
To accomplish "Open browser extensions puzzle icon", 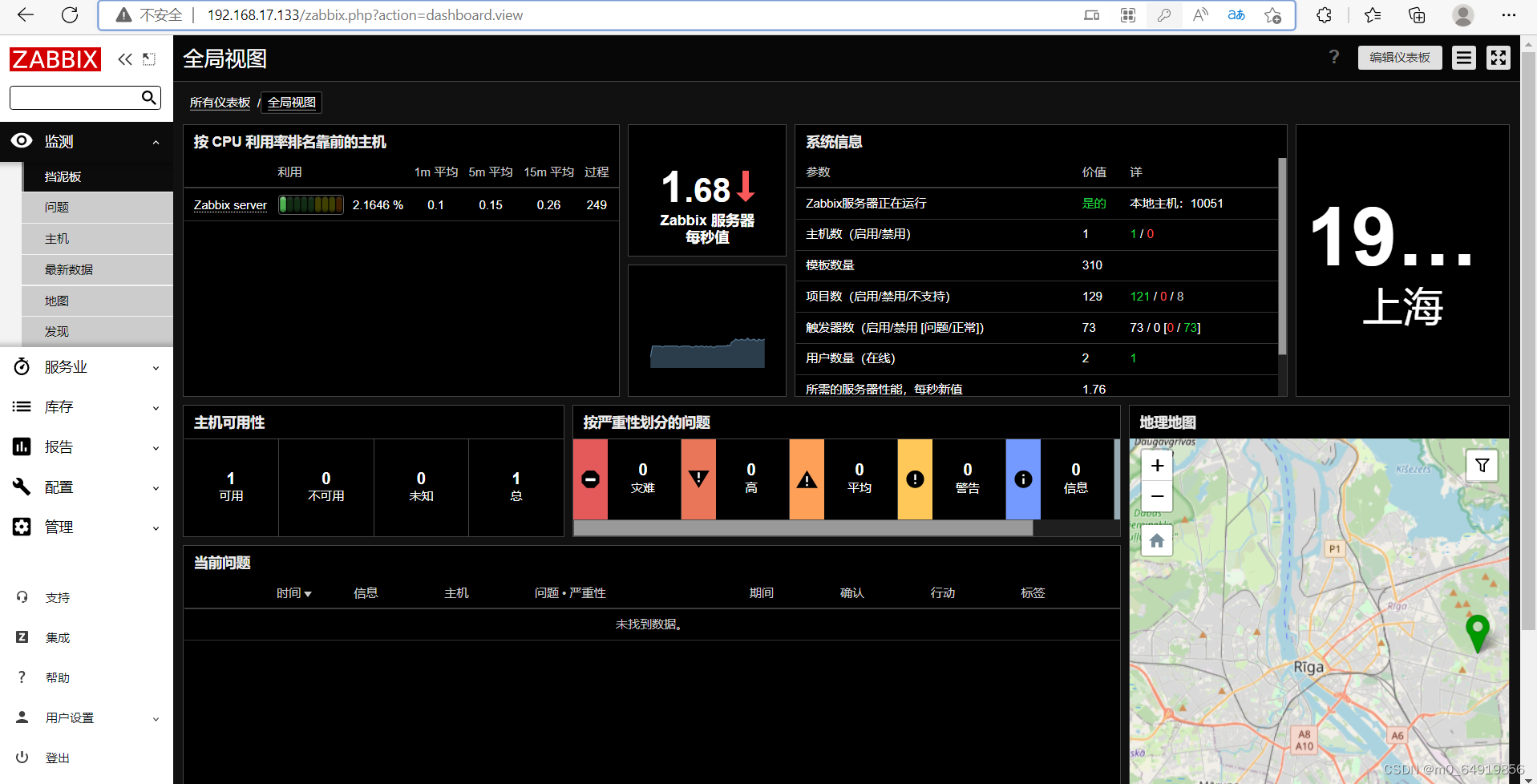I will (1324, 15).
